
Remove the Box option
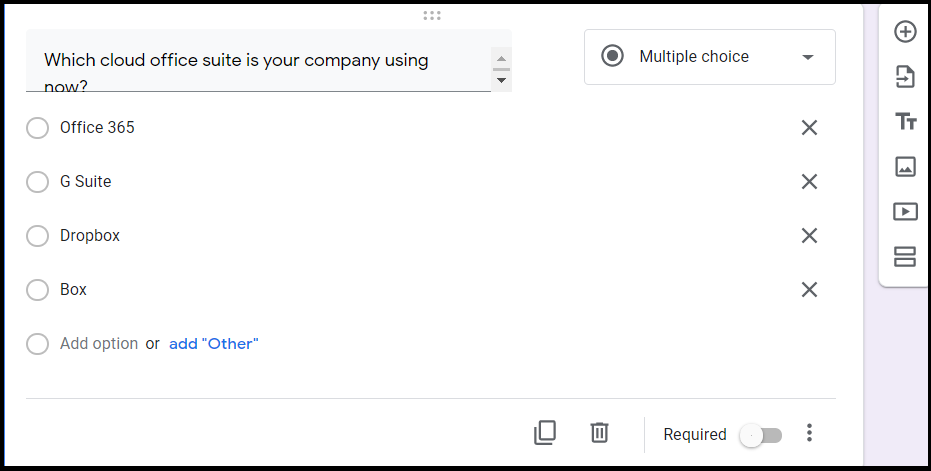(809, 290)
